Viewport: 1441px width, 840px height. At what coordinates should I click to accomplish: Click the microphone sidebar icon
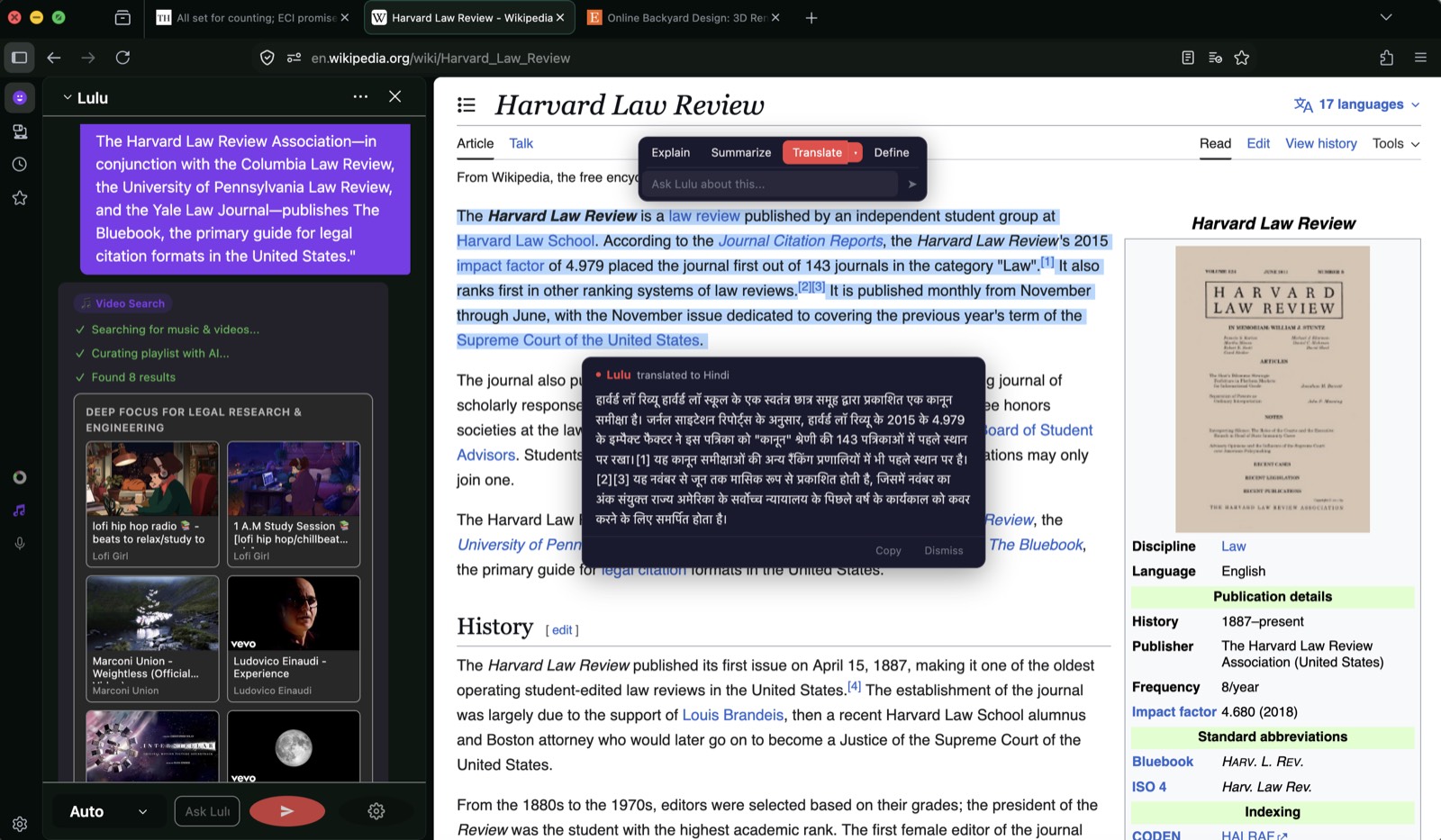point(20,544)
